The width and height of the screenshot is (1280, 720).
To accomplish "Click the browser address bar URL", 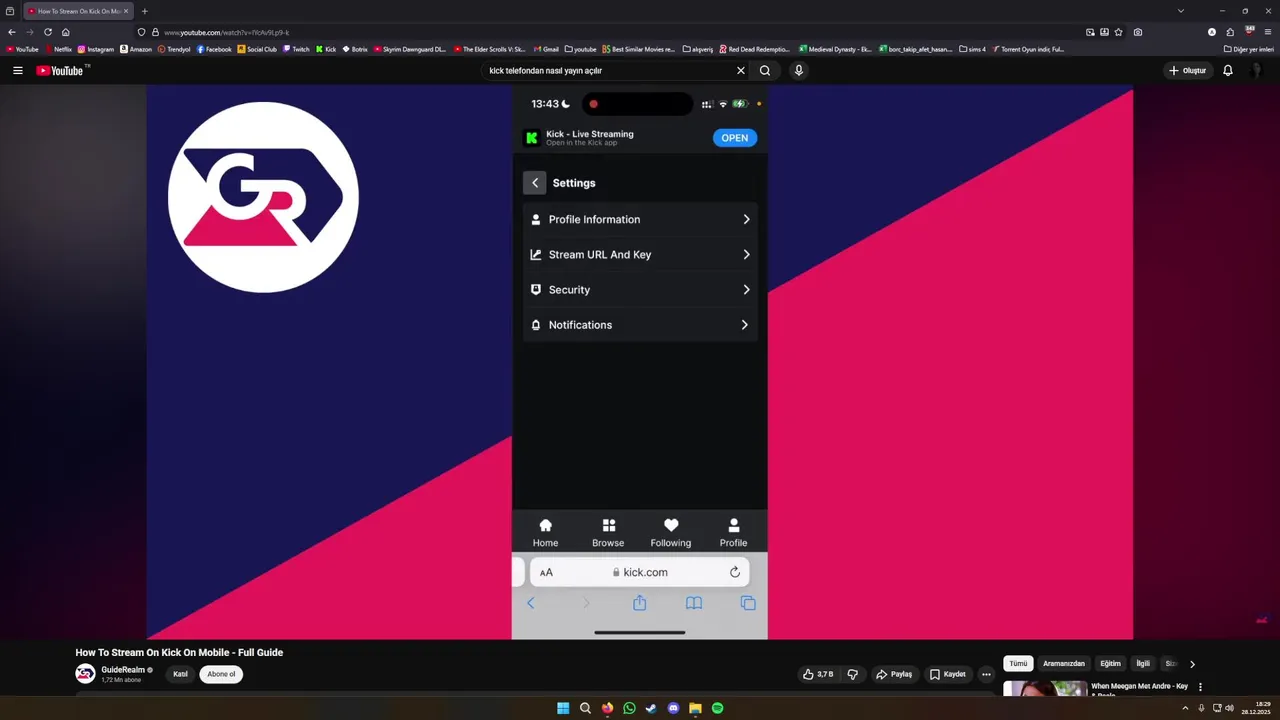I will click(226, 32).
